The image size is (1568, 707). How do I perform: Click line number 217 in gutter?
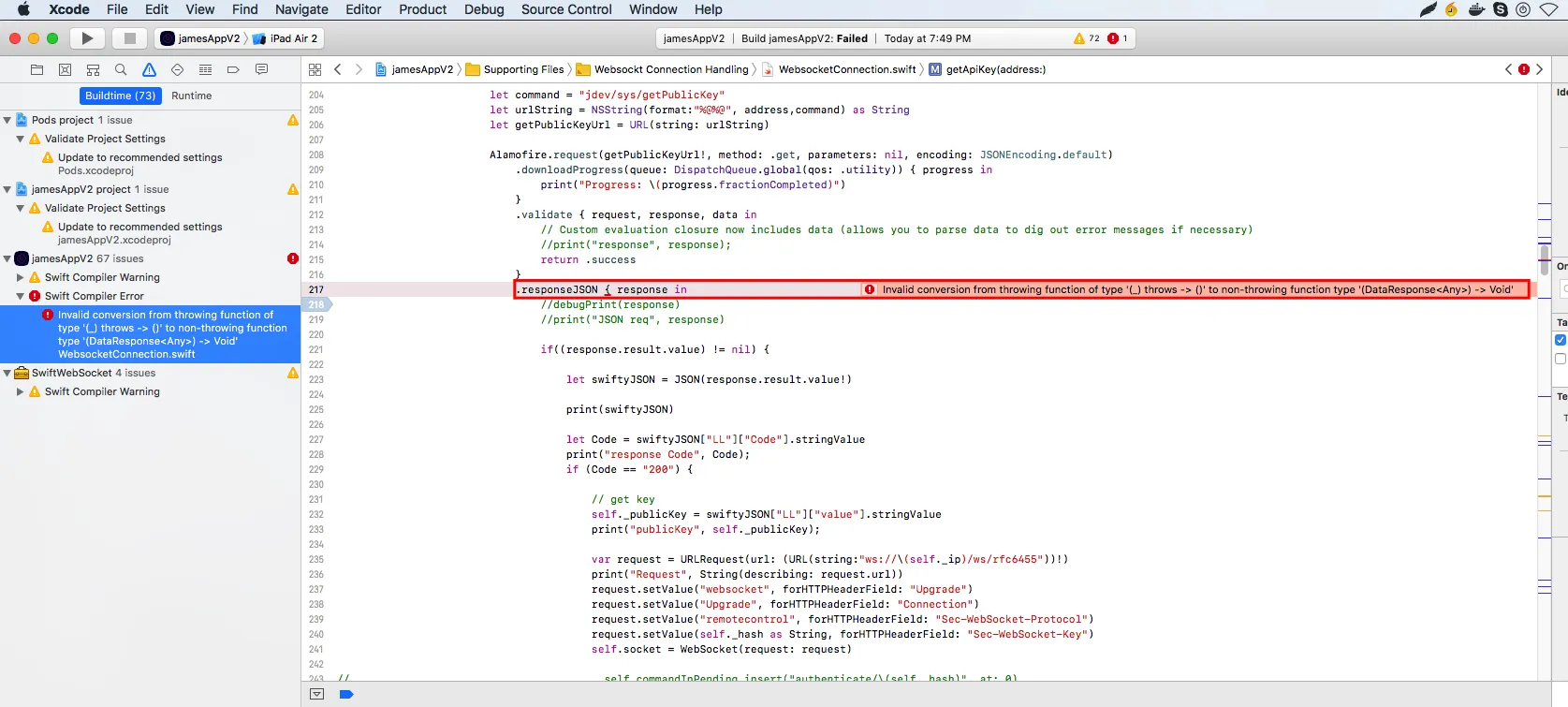point(316,289)
